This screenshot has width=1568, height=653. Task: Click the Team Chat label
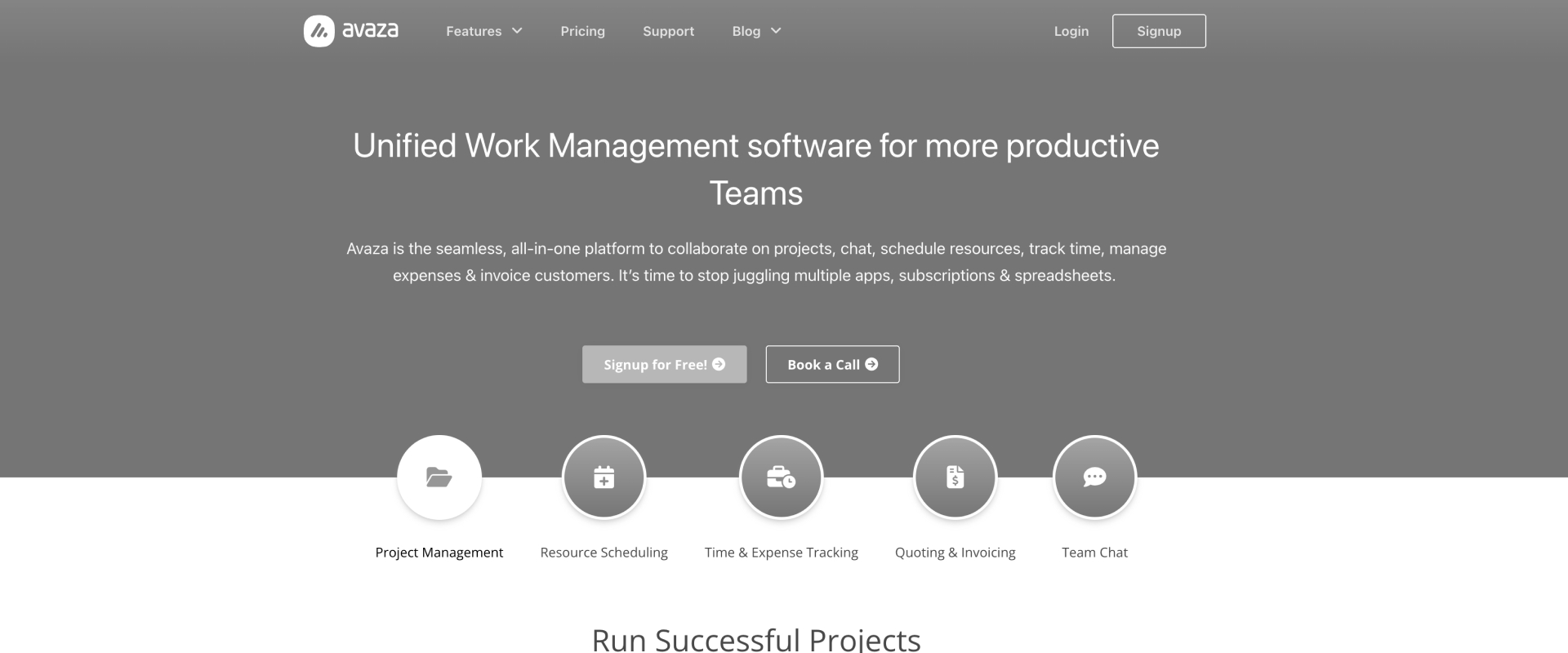click(1095, 553)
